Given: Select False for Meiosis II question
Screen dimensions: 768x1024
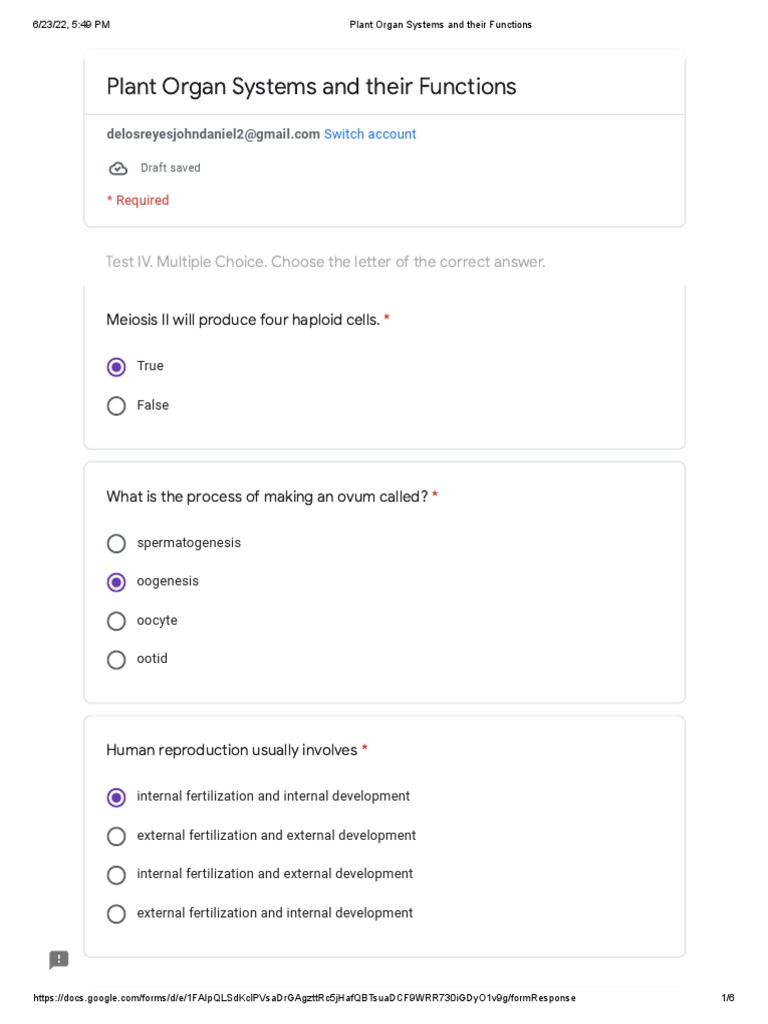Looking at the screenshot, I should (x=117, y=406).
